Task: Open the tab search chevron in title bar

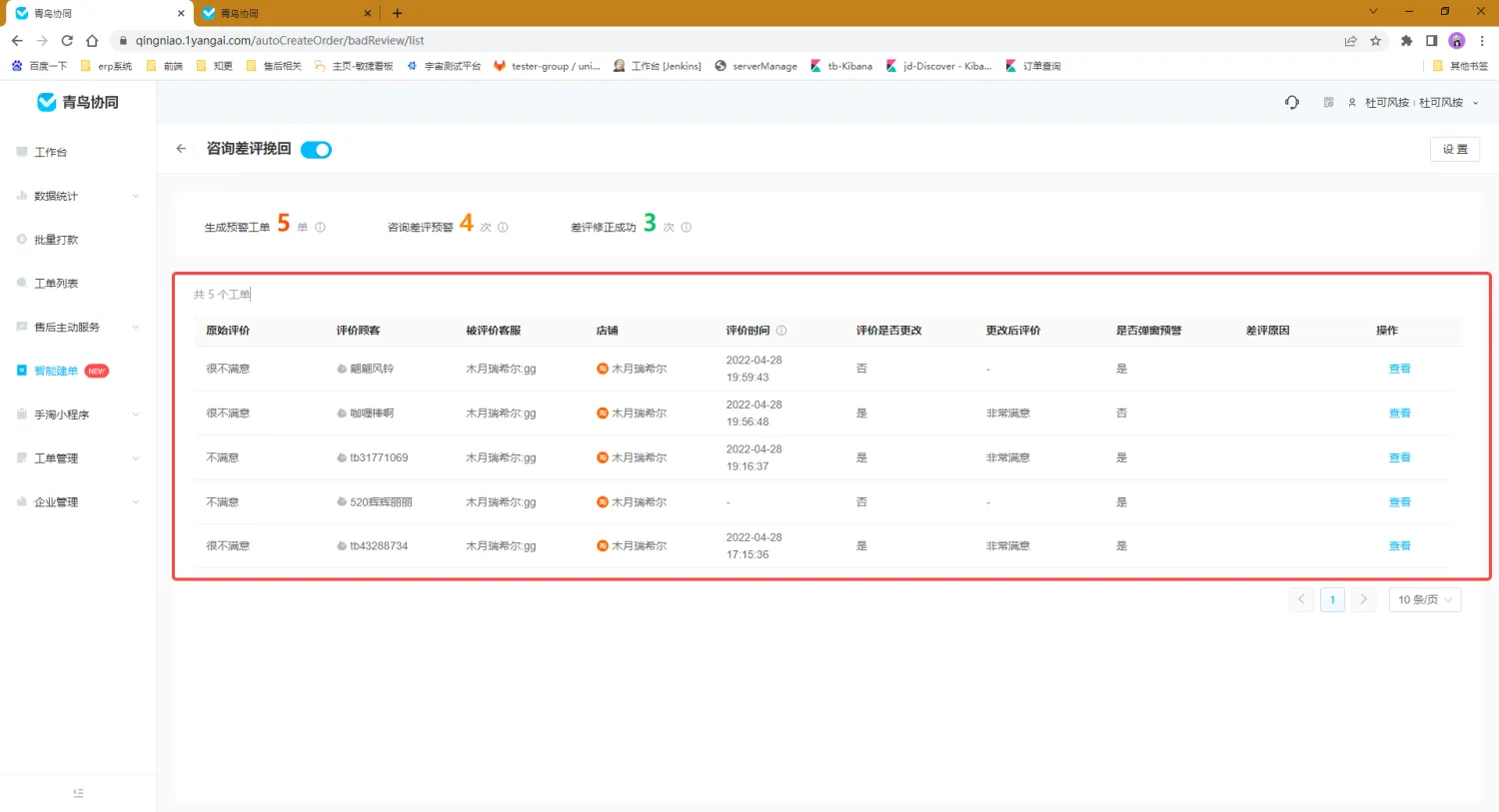Action: coord(1373,12)
